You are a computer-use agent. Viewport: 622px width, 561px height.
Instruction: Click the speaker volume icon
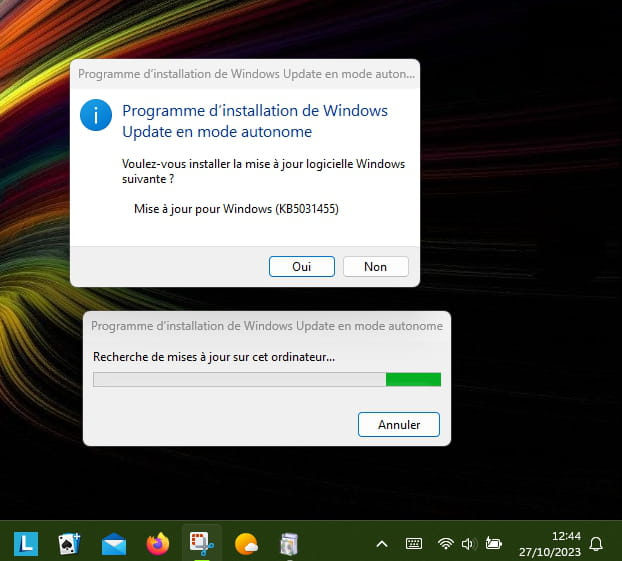(469, 544)
